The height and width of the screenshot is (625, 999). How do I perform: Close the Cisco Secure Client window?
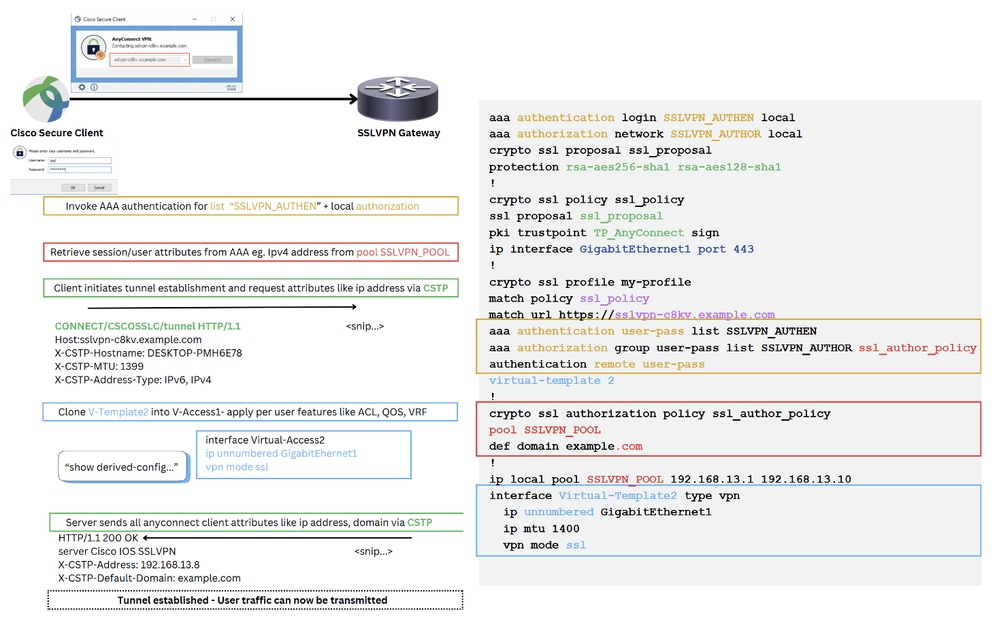(x=233, y=19)
